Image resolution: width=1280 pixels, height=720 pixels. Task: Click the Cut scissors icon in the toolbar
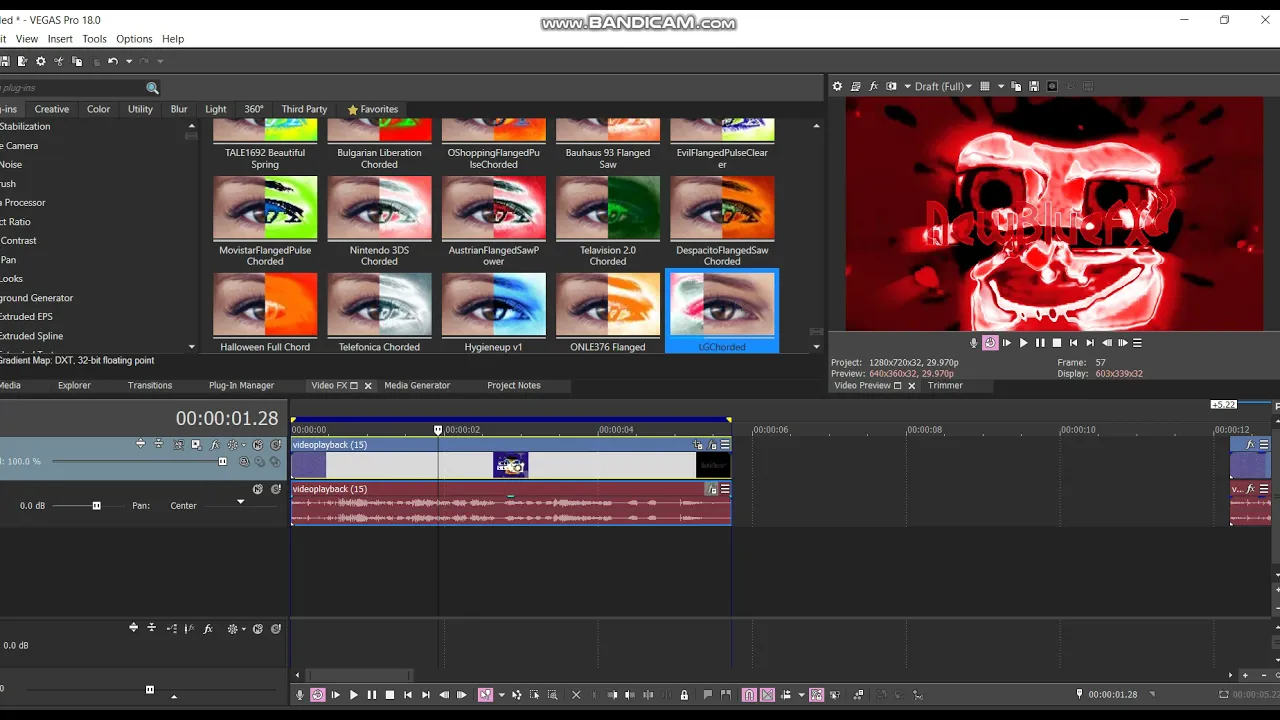59,62
